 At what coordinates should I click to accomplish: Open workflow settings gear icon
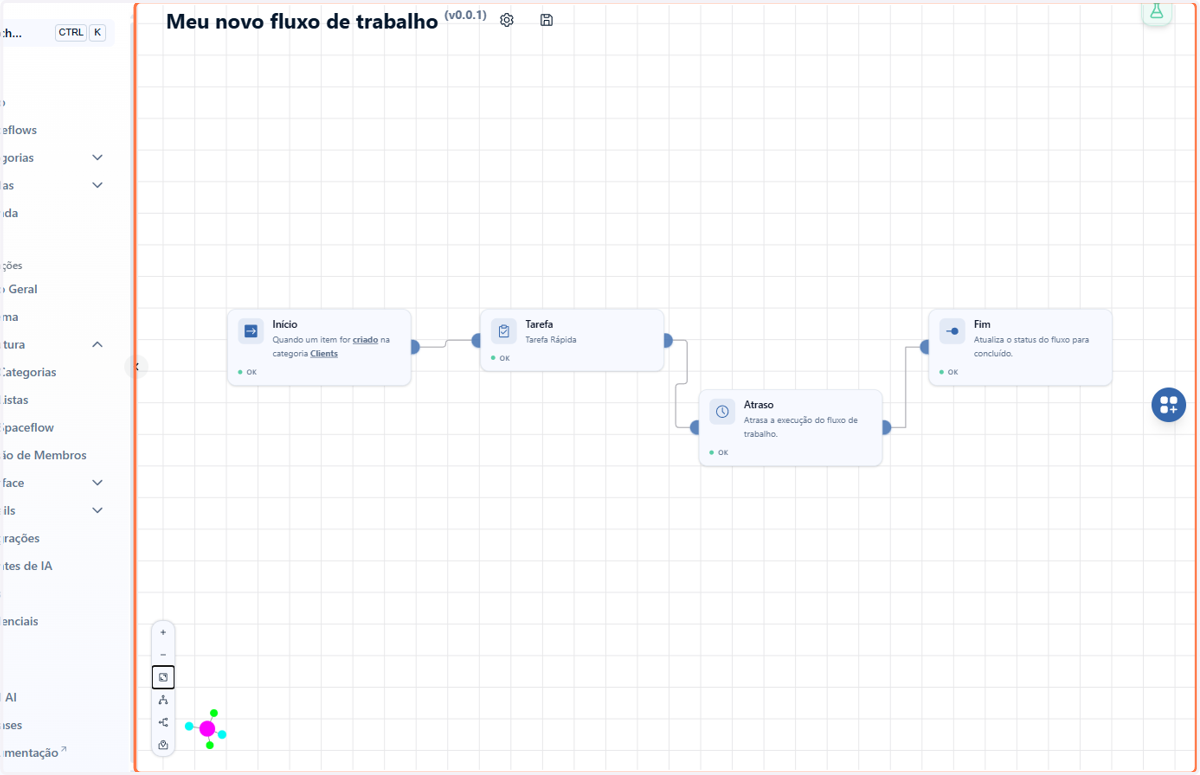[x=507, y=20]
